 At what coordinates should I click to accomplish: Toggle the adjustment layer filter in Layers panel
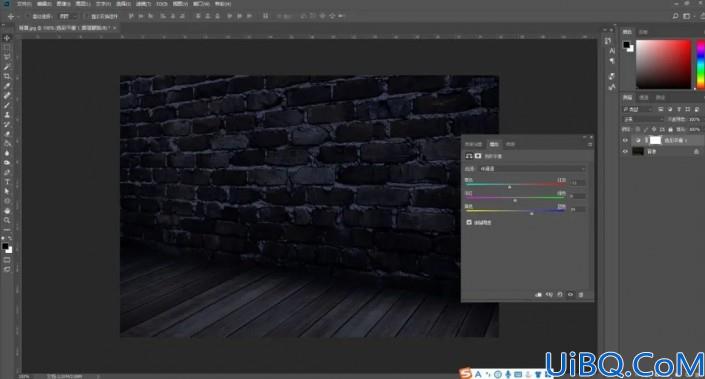click(x=669, y=109)
